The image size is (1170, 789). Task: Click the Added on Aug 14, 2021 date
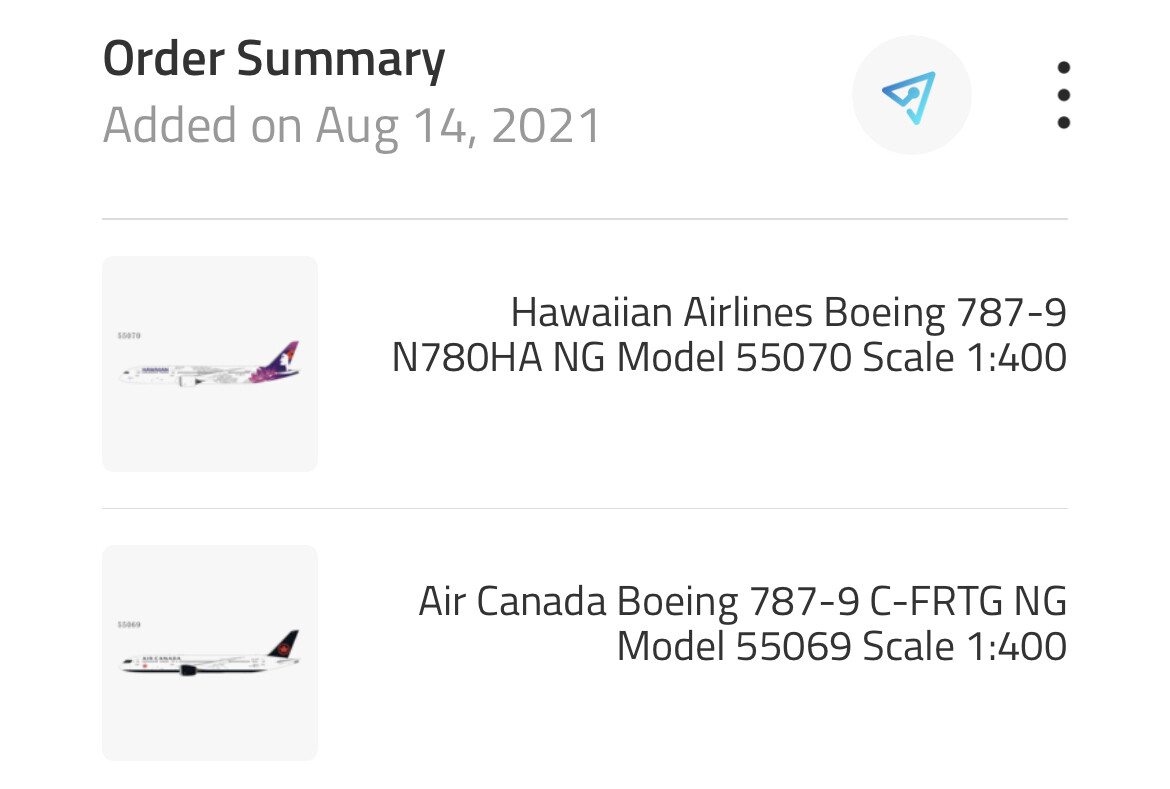[x=352, y=126]
